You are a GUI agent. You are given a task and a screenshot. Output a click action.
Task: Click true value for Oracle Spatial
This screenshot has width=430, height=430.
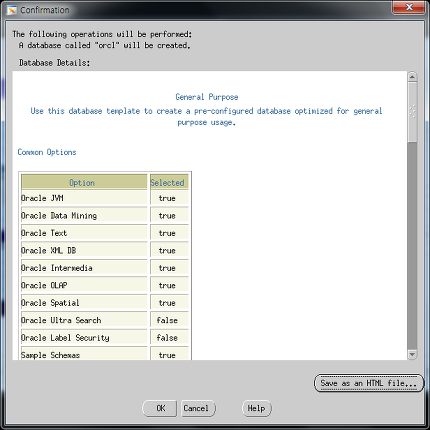coord(167,303)
